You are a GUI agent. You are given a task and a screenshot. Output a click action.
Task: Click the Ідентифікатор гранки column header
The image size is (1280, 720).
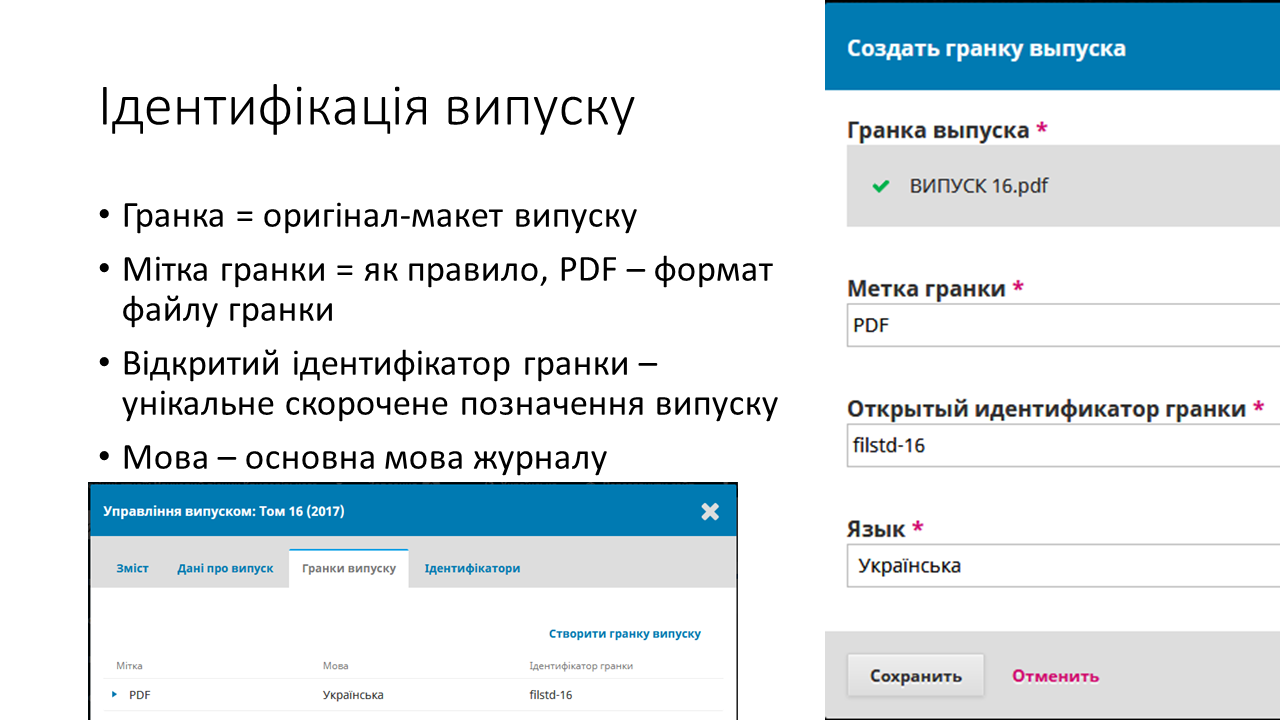581,666
